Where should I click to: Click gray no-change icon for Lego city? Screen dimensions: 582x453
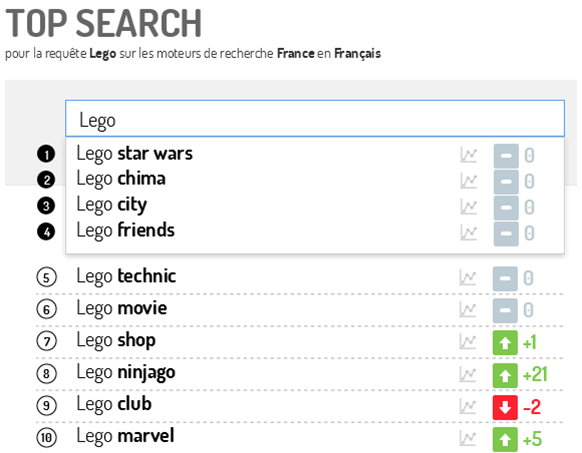506,208
